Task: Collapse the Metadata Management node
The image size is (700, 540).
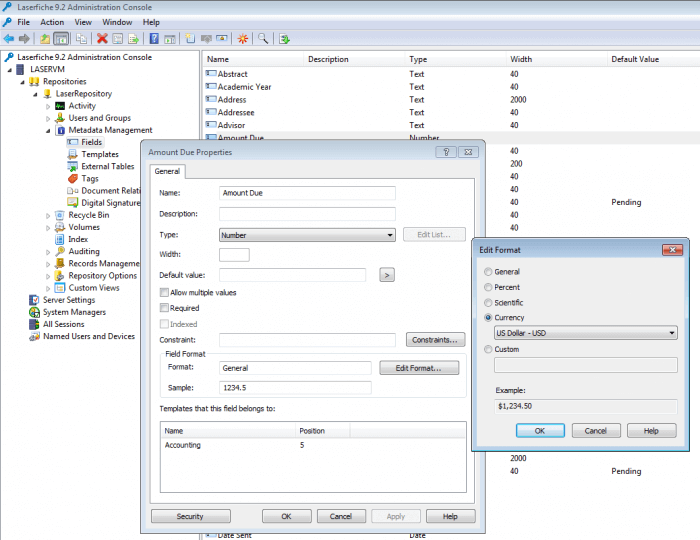Action: coord(48,130)
